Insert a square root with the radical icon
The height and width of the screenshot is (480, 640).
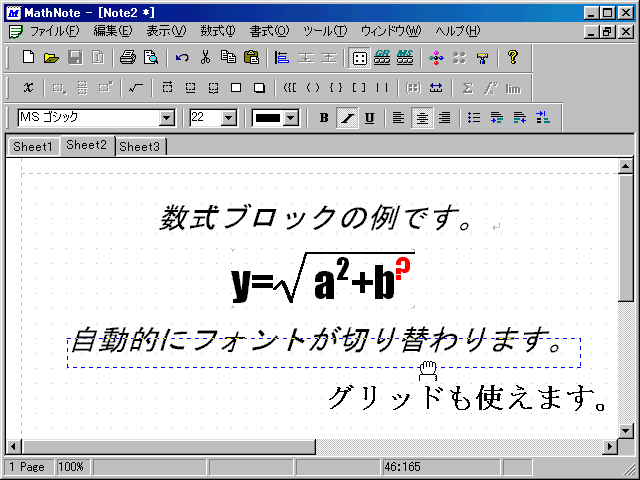pyautogui.click(x=136, y=88)
